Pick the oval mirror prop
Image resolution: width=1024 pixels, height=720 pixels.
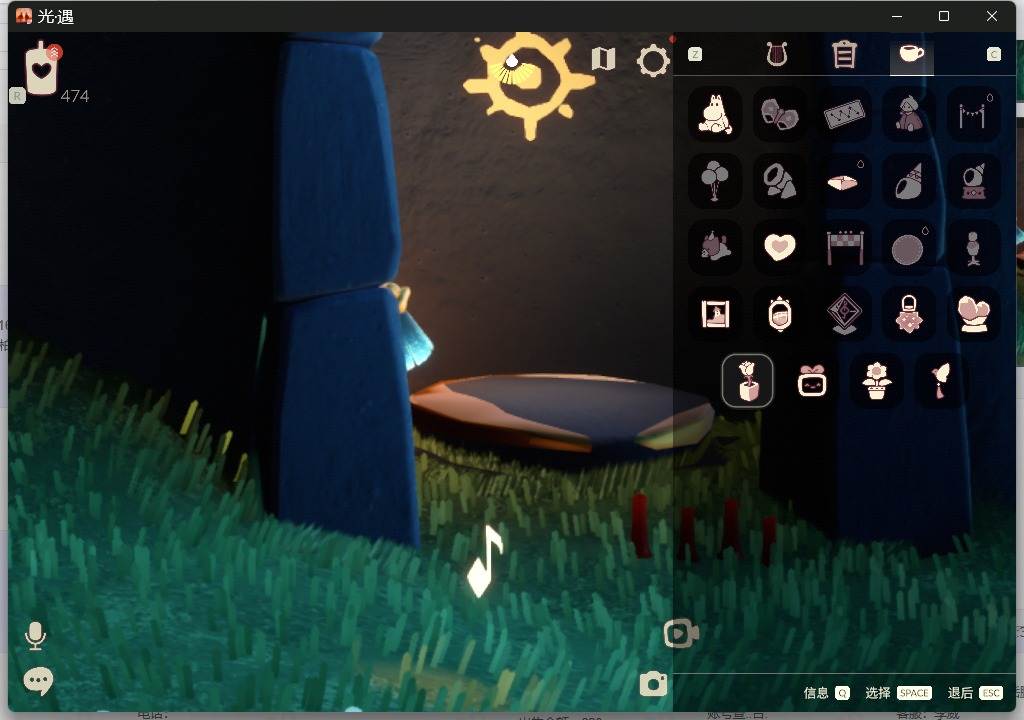780,314
